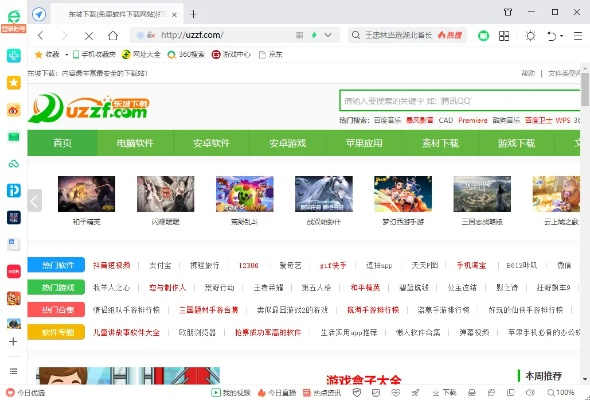Screen dimensions: 590x400
Task: Click the green 热门游戏 label button
Action: coord(56,287)
